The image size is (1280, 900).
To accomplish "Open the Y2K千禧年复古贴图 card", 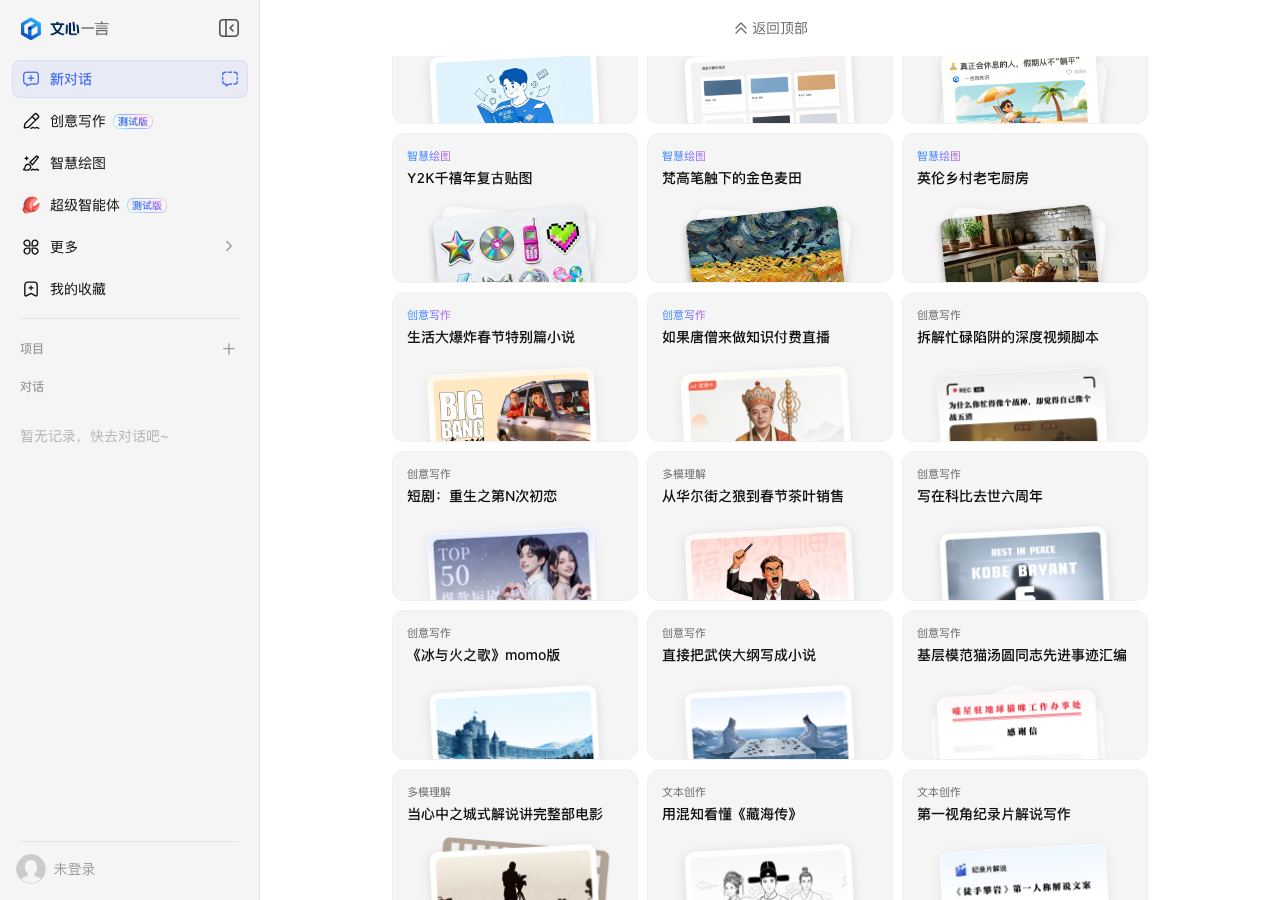I will pyautogui.click(x=515, y=208).
